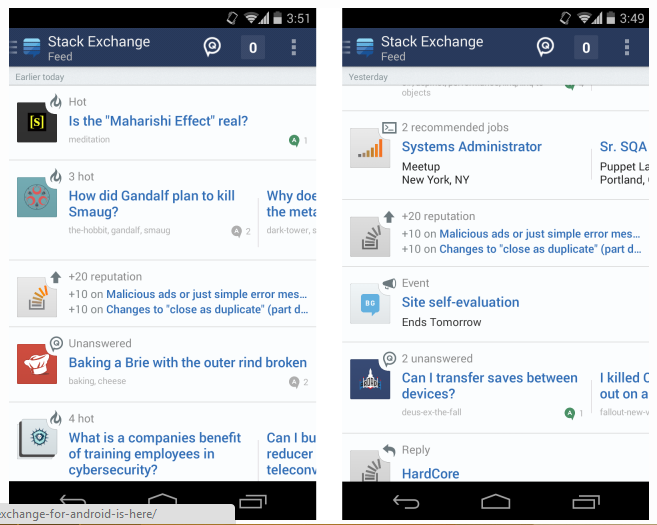
Task: Open Meta Stack Overflow icon in left reputation card
Action: click(37, 297)
